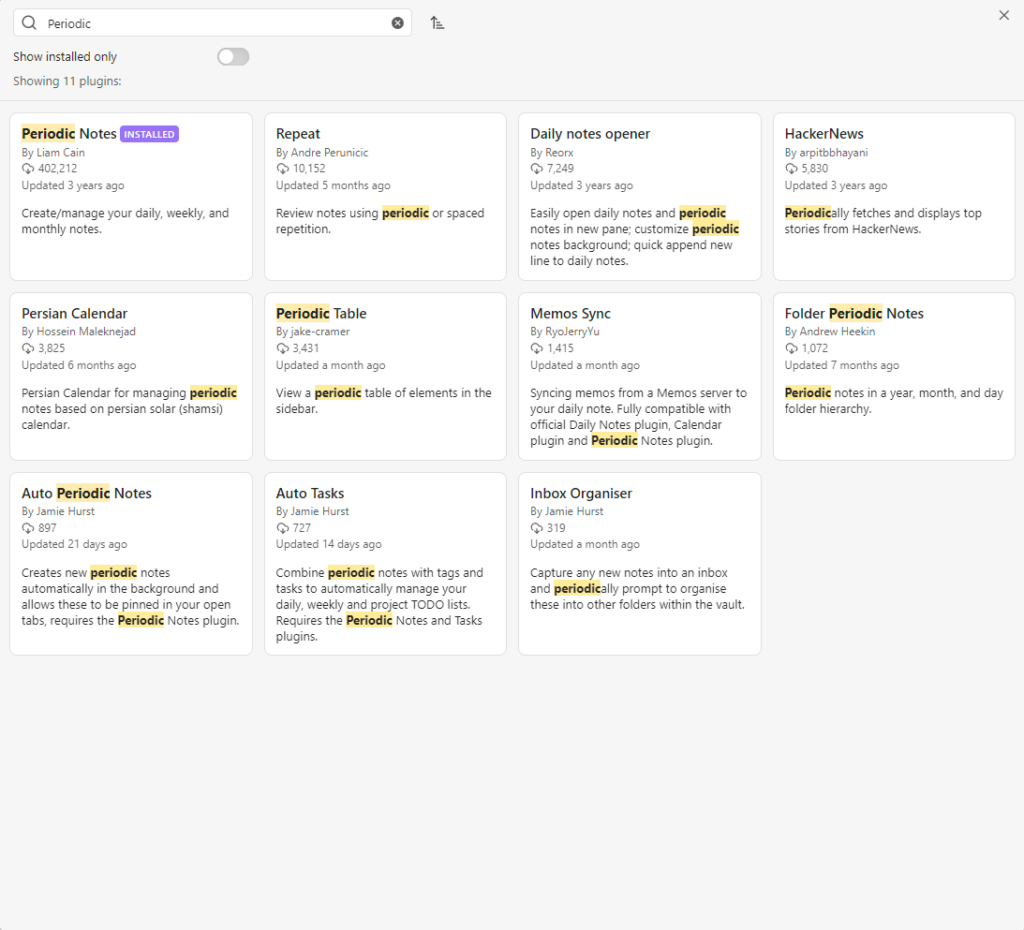Open the sort order options icon
This screenshot has width=1024, height=930.
437,21
